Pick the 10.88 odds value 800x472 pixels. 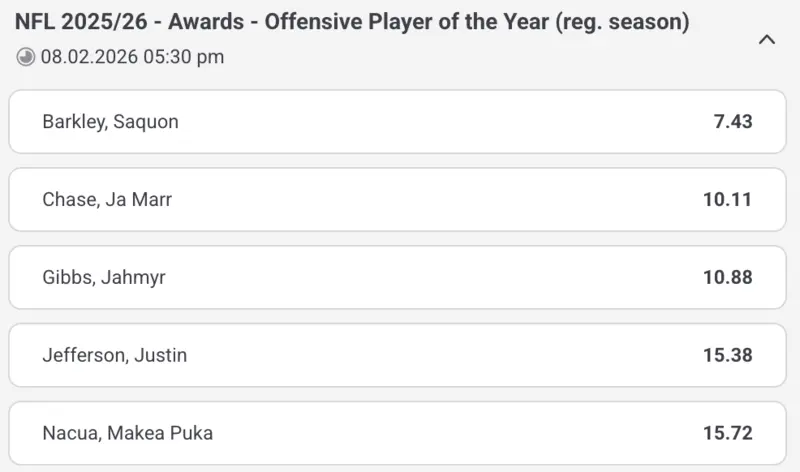(x=727, y=278)
